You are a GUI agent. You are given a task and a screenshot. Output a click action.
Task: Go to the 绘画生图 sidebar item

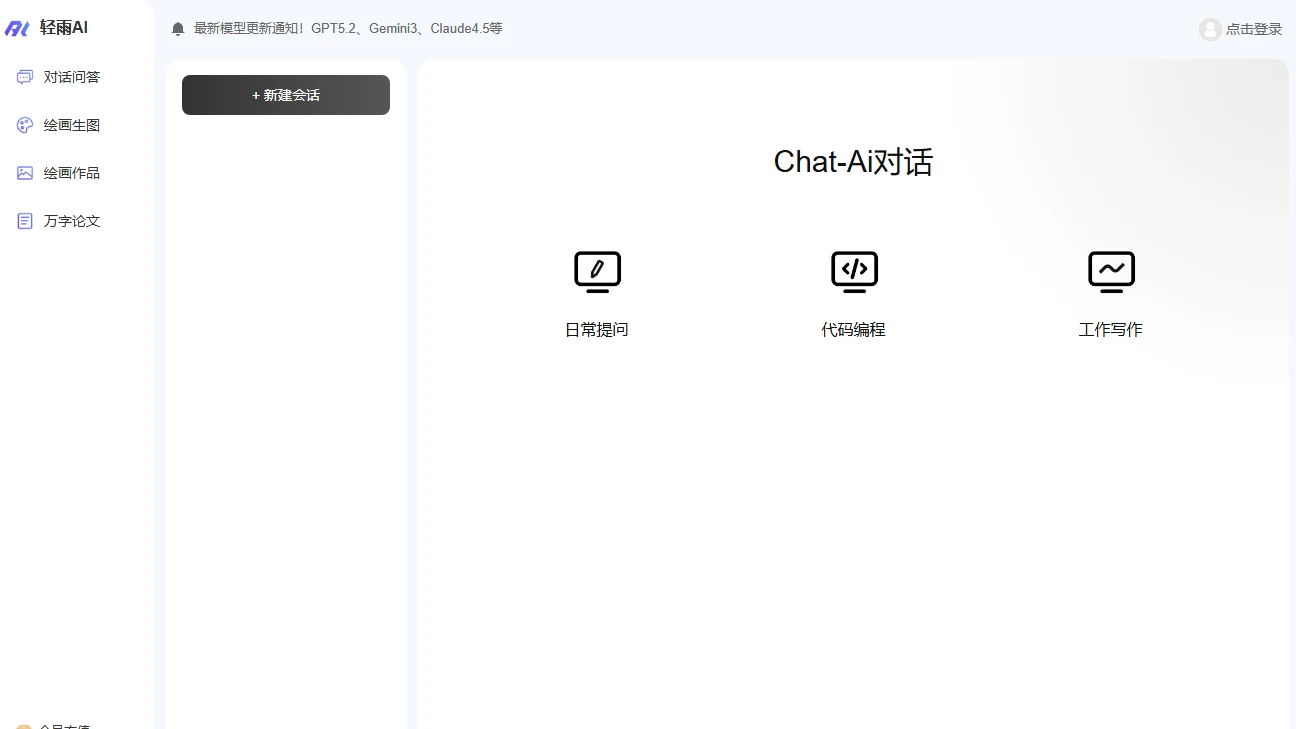[72, 125]
